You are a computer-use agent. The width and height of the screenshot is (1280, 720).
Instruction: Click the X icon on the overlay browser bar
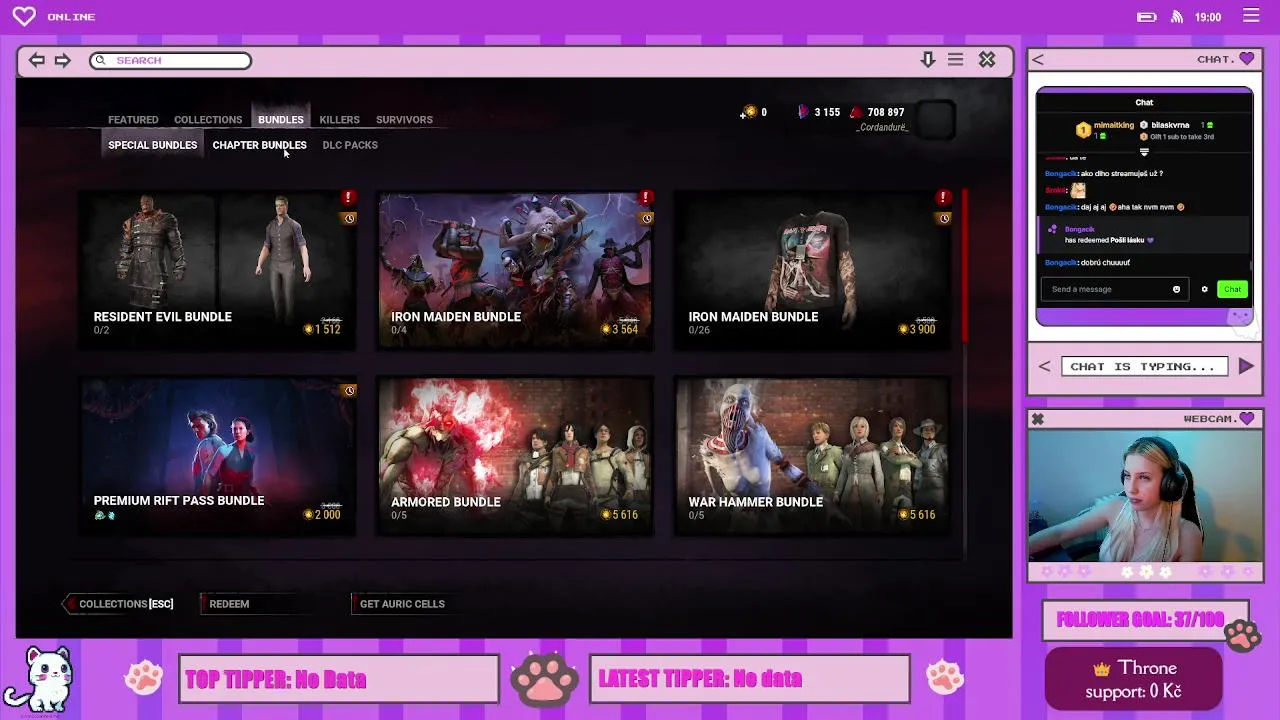point(987,60)
